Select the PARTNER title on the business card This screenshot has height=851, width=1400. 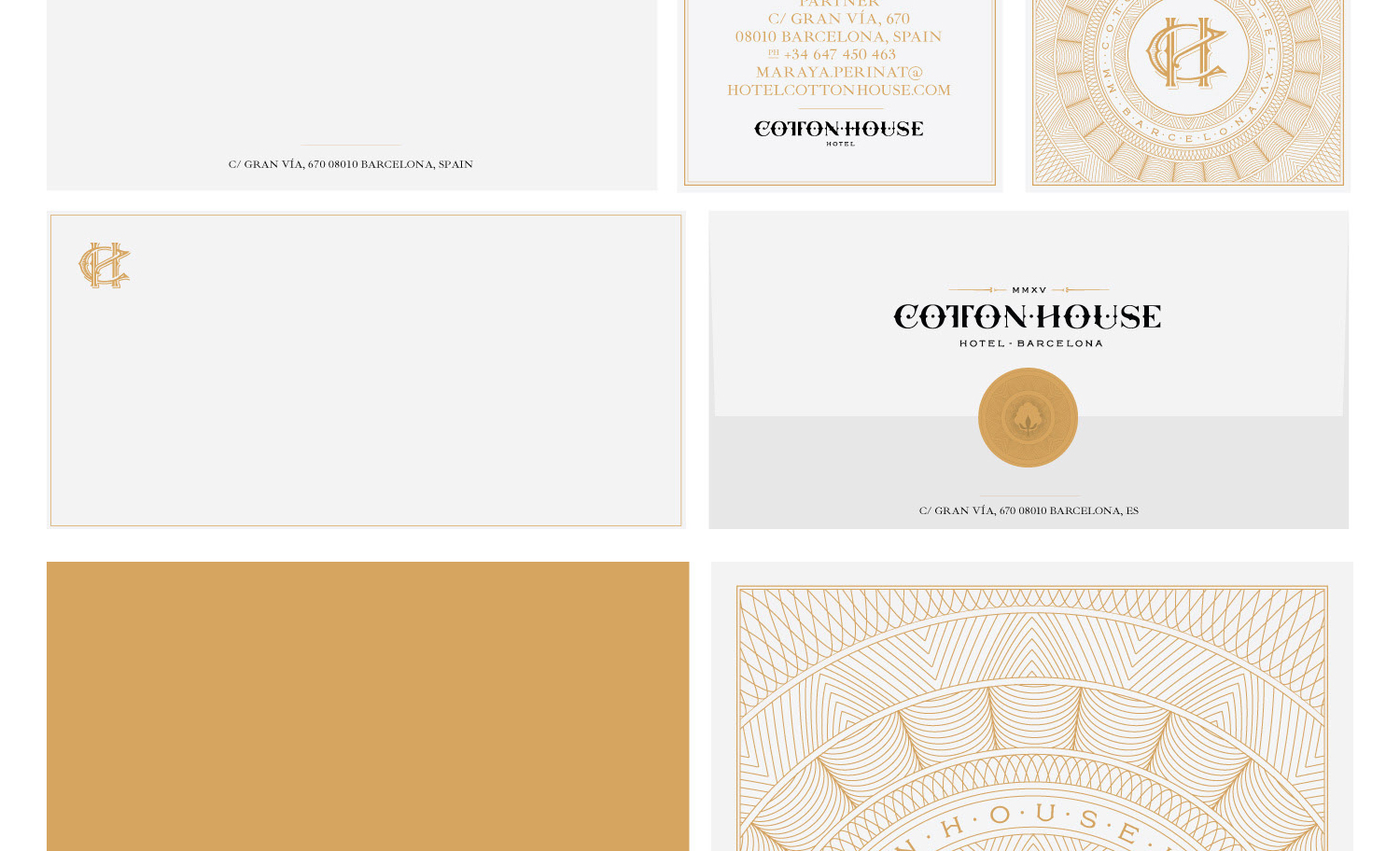tap(838, 5)
